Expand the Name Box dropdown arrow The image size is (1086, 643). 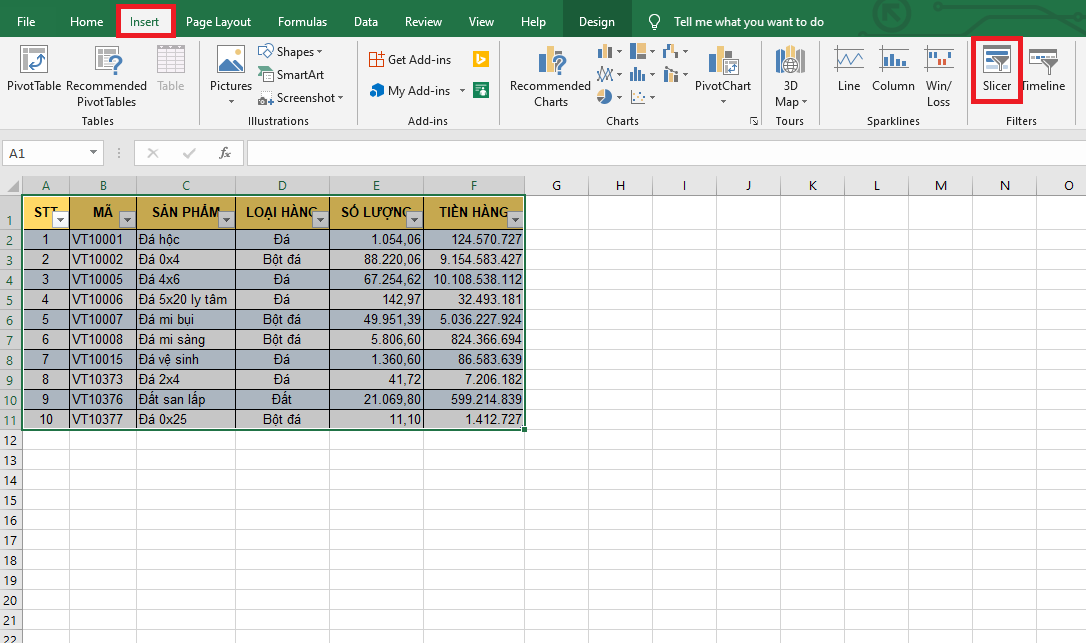[94, 153]
